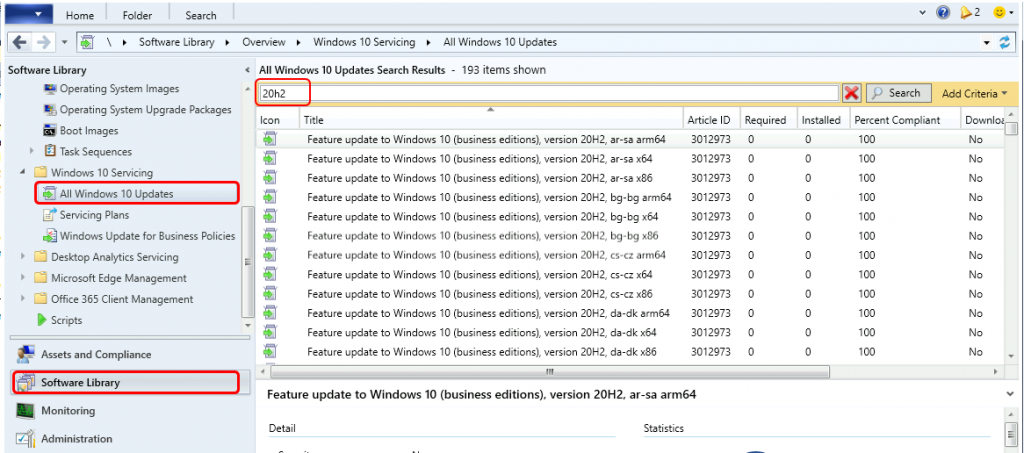Sort by the Title column header
The image size is (1024, 453).
click(490, 120)
